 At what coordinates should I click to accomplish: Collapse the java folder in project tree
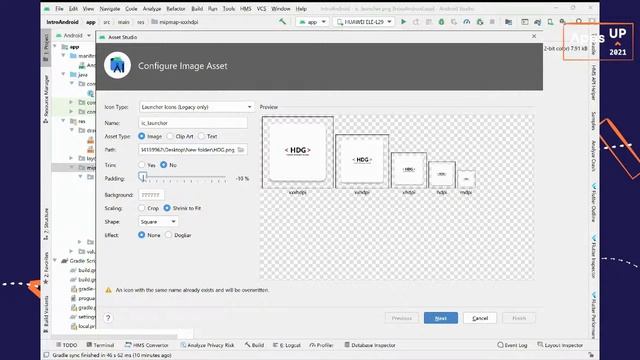click(64, 74)
